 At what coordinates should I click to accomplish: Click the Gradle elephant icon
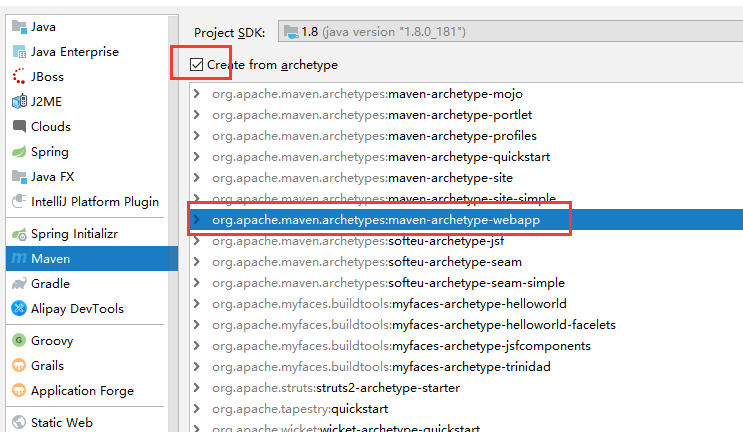coord(19,283)
